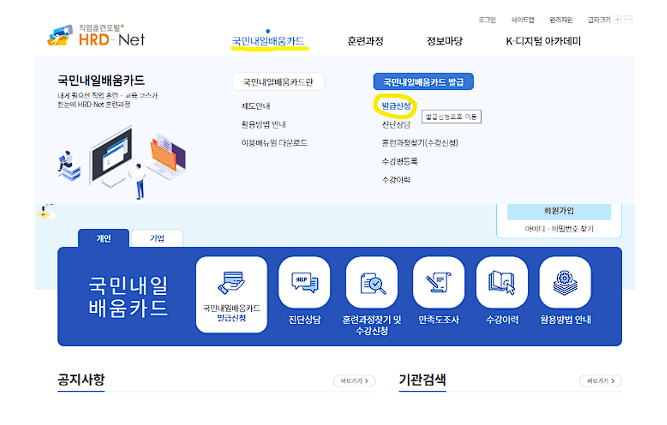Click the 기관검색 section heading
This screenshot has width=667, height=425.
422,379
